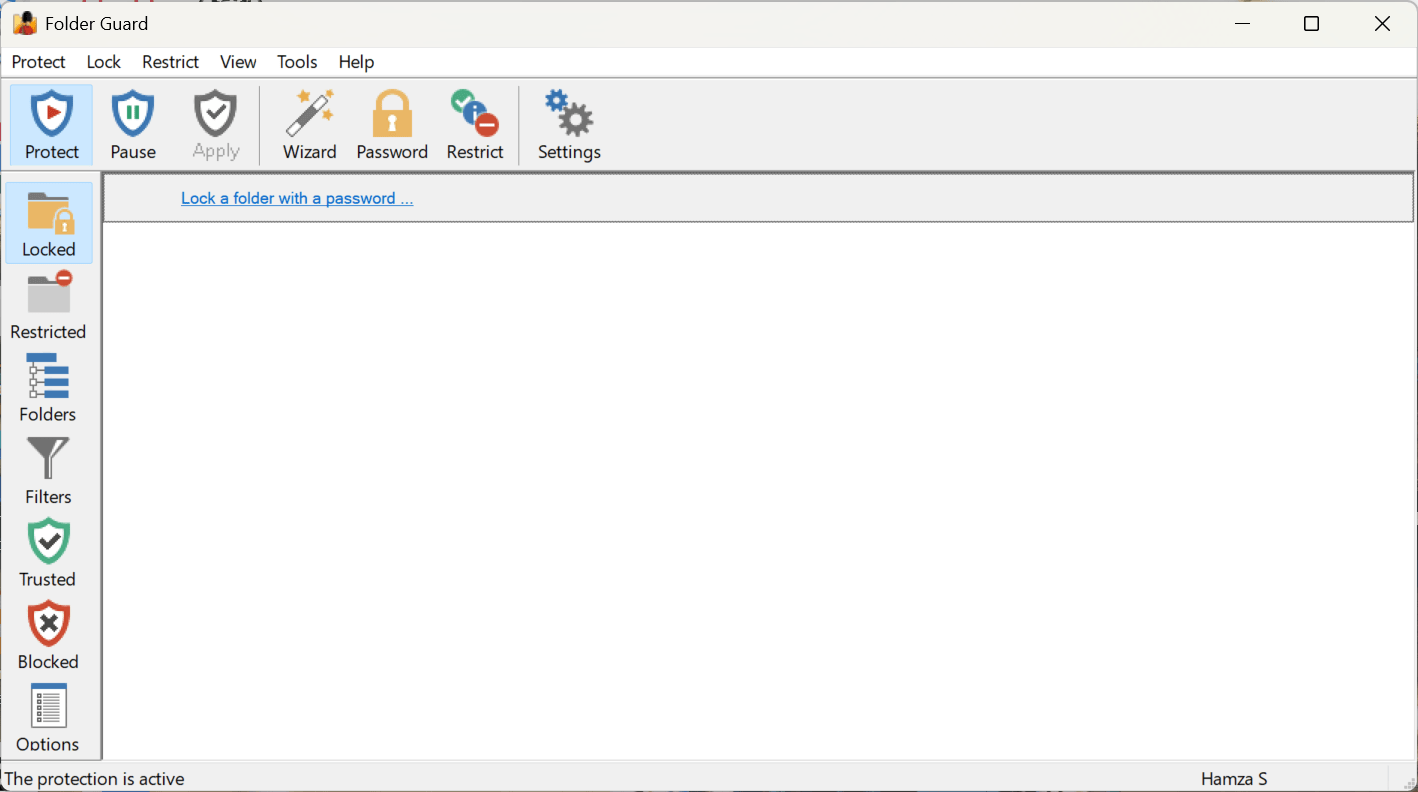This screenshot has width=1418, height=792.
Task: Open the Restrict menu in menu bar
Action: coord(171,62)
